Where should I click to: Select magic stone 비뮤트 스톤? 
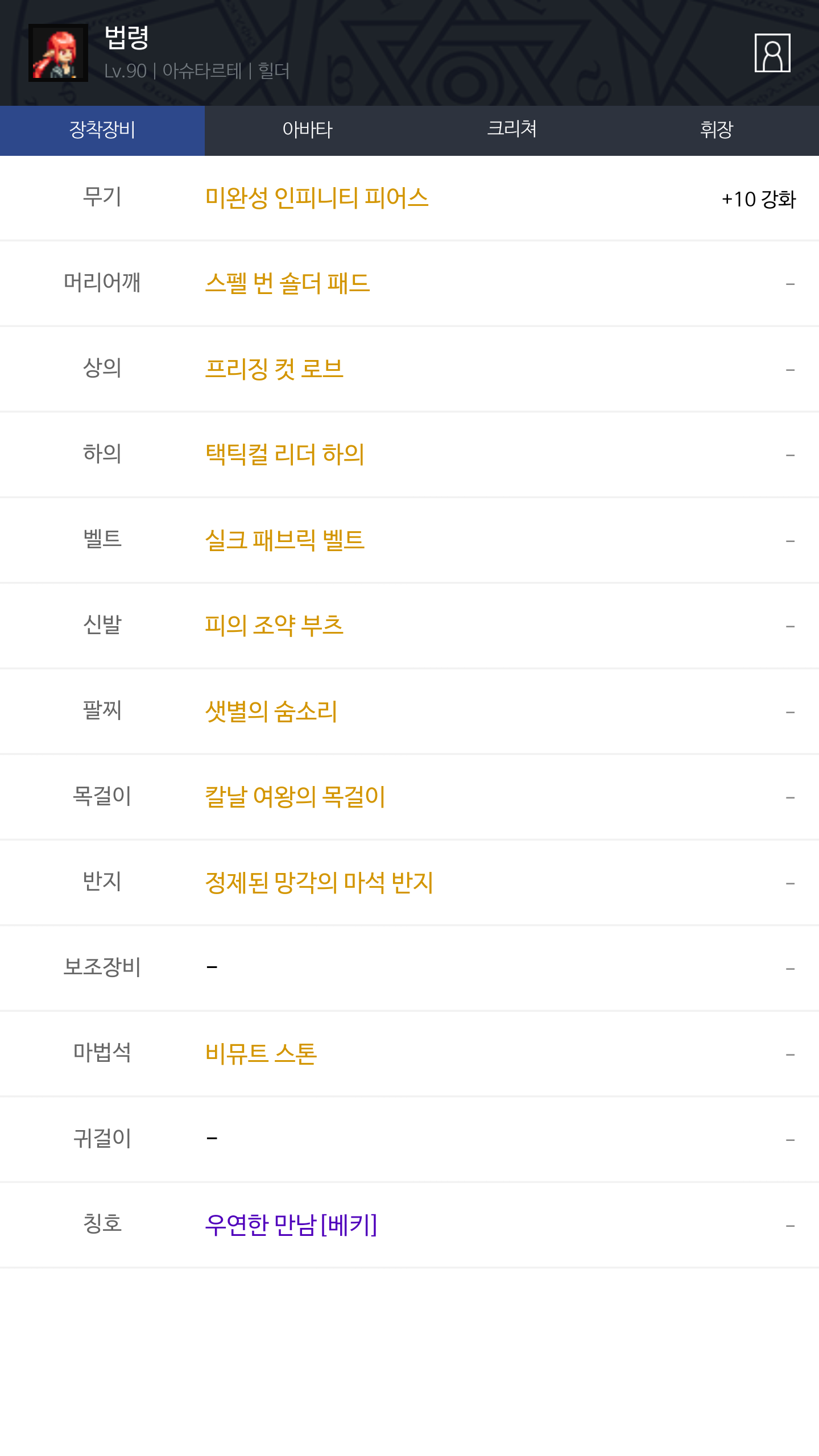260,1054
